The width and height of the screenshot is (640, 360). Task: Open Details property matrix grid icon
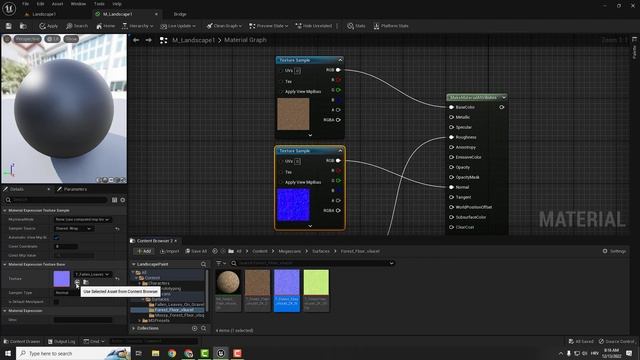[114, 200]
